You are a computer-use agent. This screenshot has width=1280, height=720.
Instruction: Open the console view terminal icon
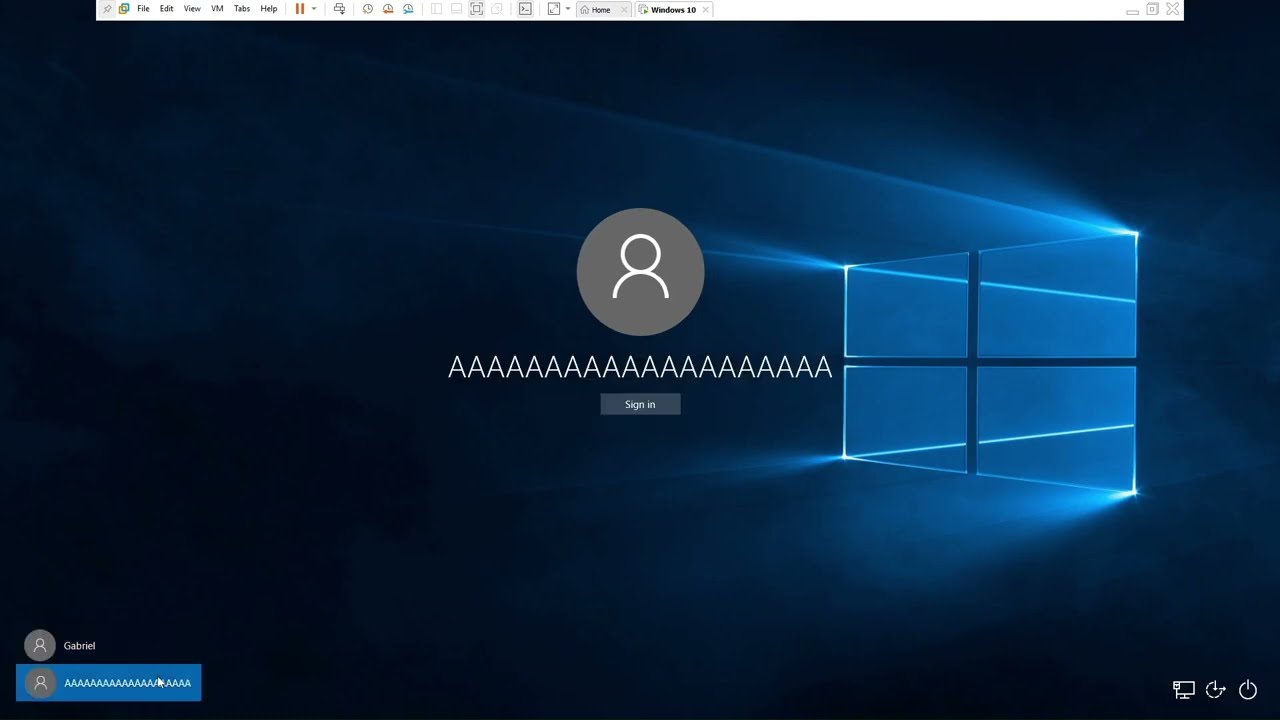525,9
